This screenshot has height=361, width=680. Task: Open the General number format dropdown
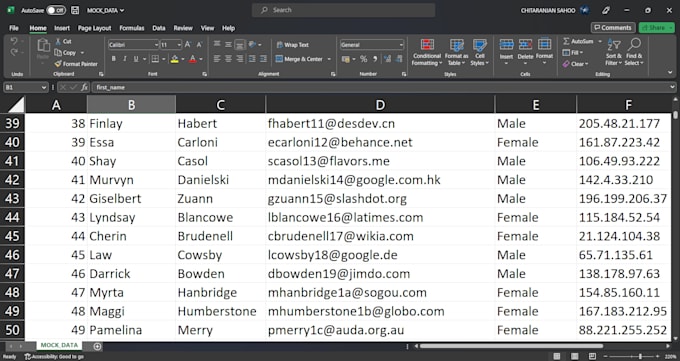click(401, 45)
